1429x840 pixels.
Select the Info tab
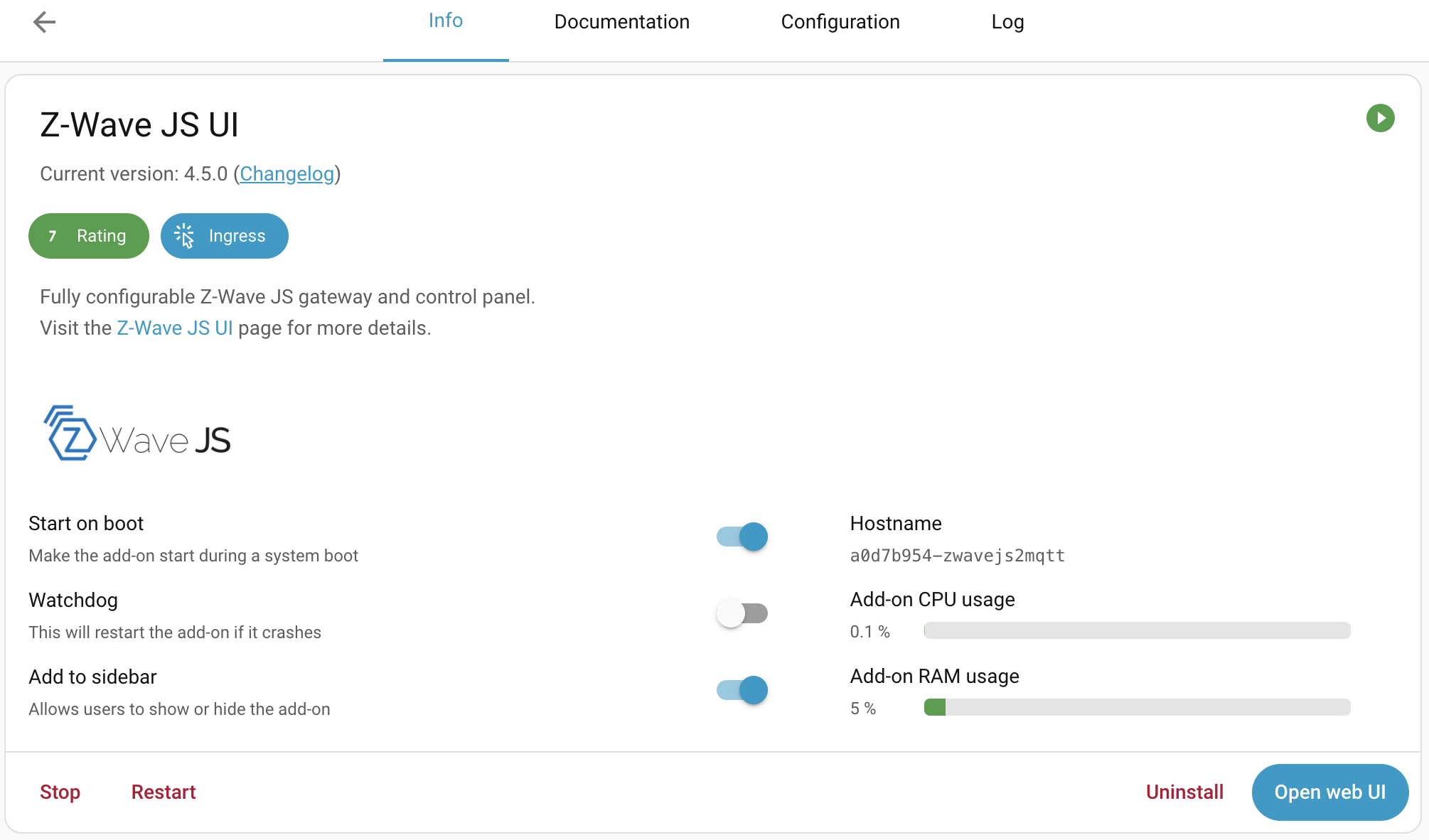446,21
